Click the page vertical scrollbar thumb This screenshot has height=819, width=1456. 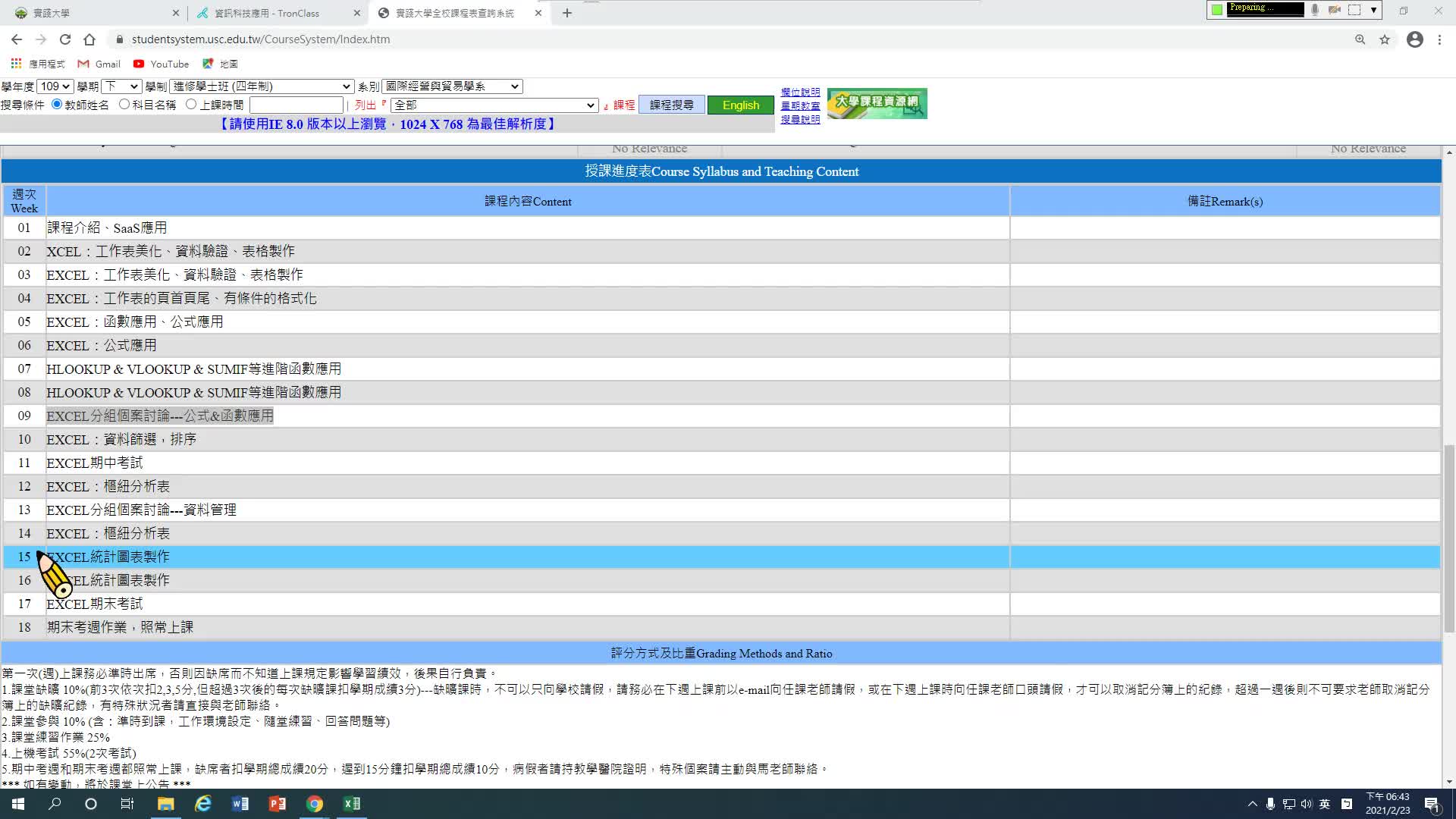[x=1449, y=538]
